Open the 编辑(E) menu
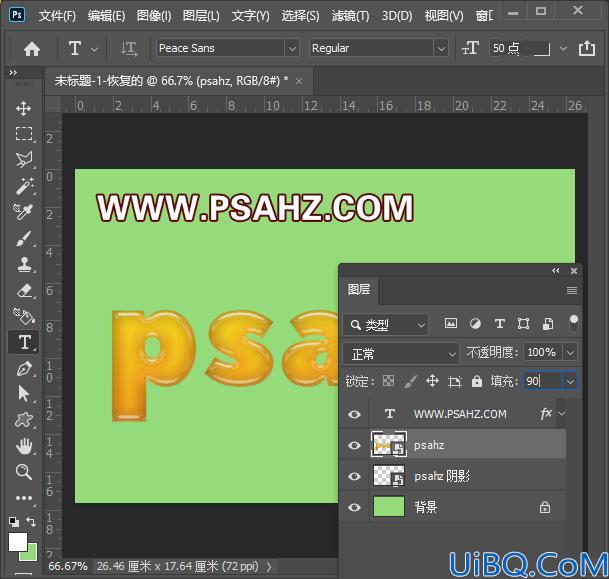The width and height of the screenshot is (609, 579). tap(106, 16)
